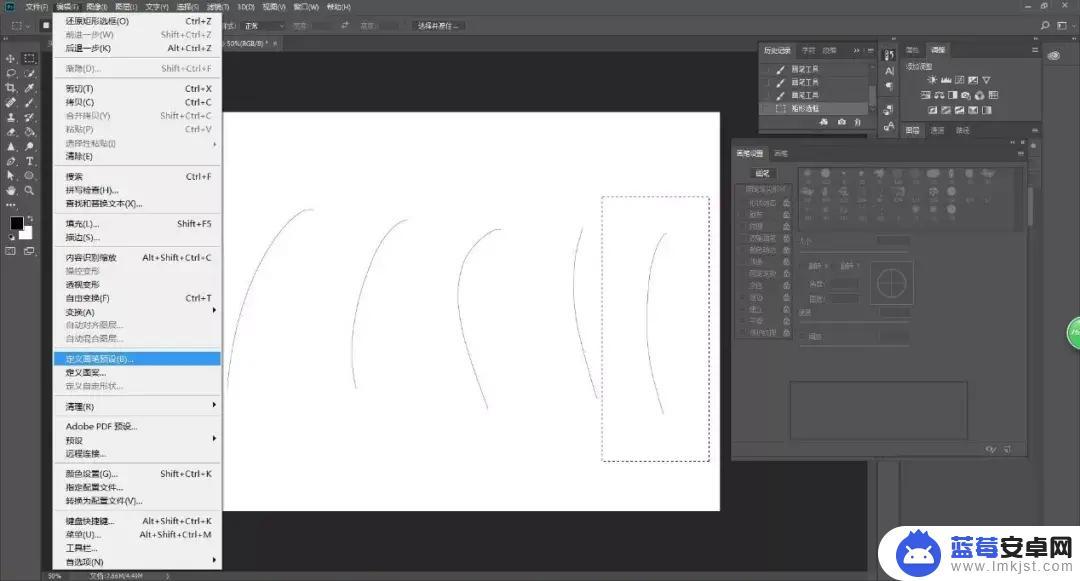Select the Pen tool
Screen dimensions: 1080x581
point(11,161)
